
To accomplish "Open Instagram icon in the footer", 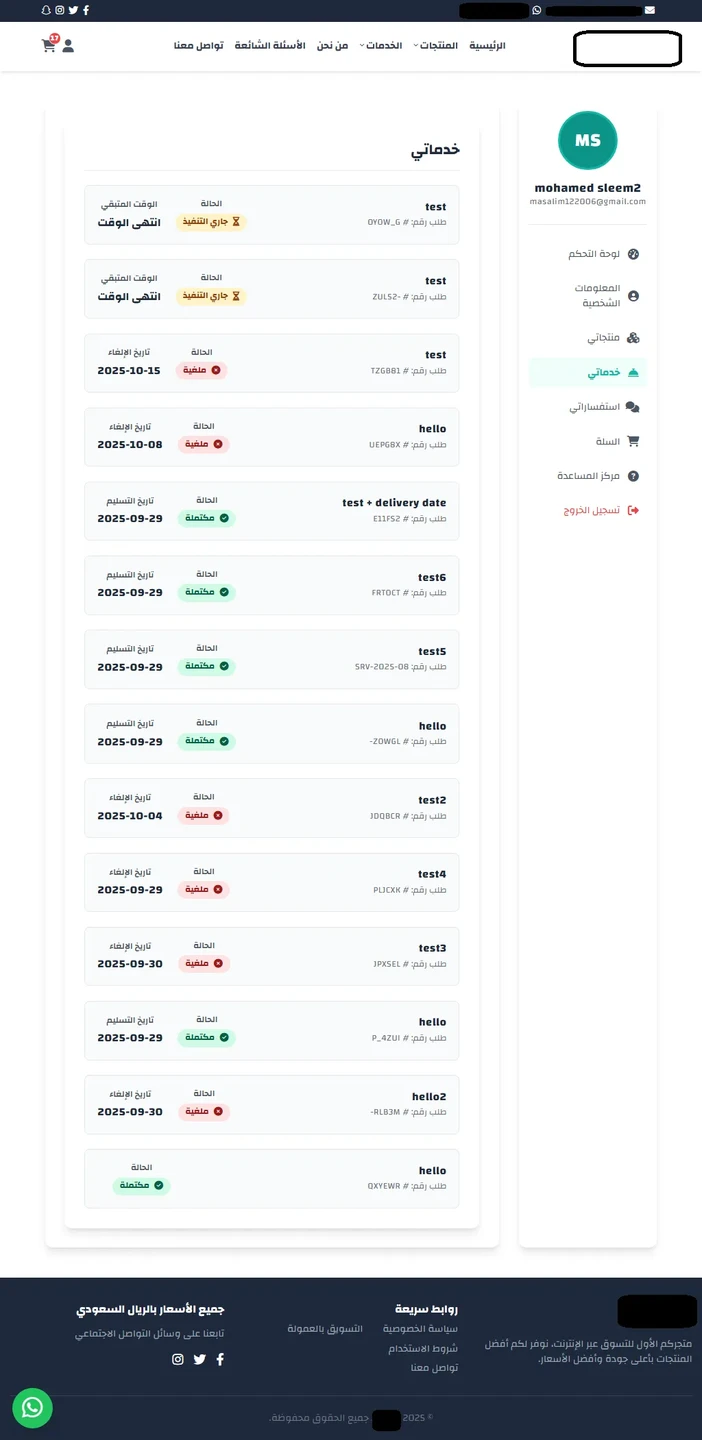I will 178,1359.
